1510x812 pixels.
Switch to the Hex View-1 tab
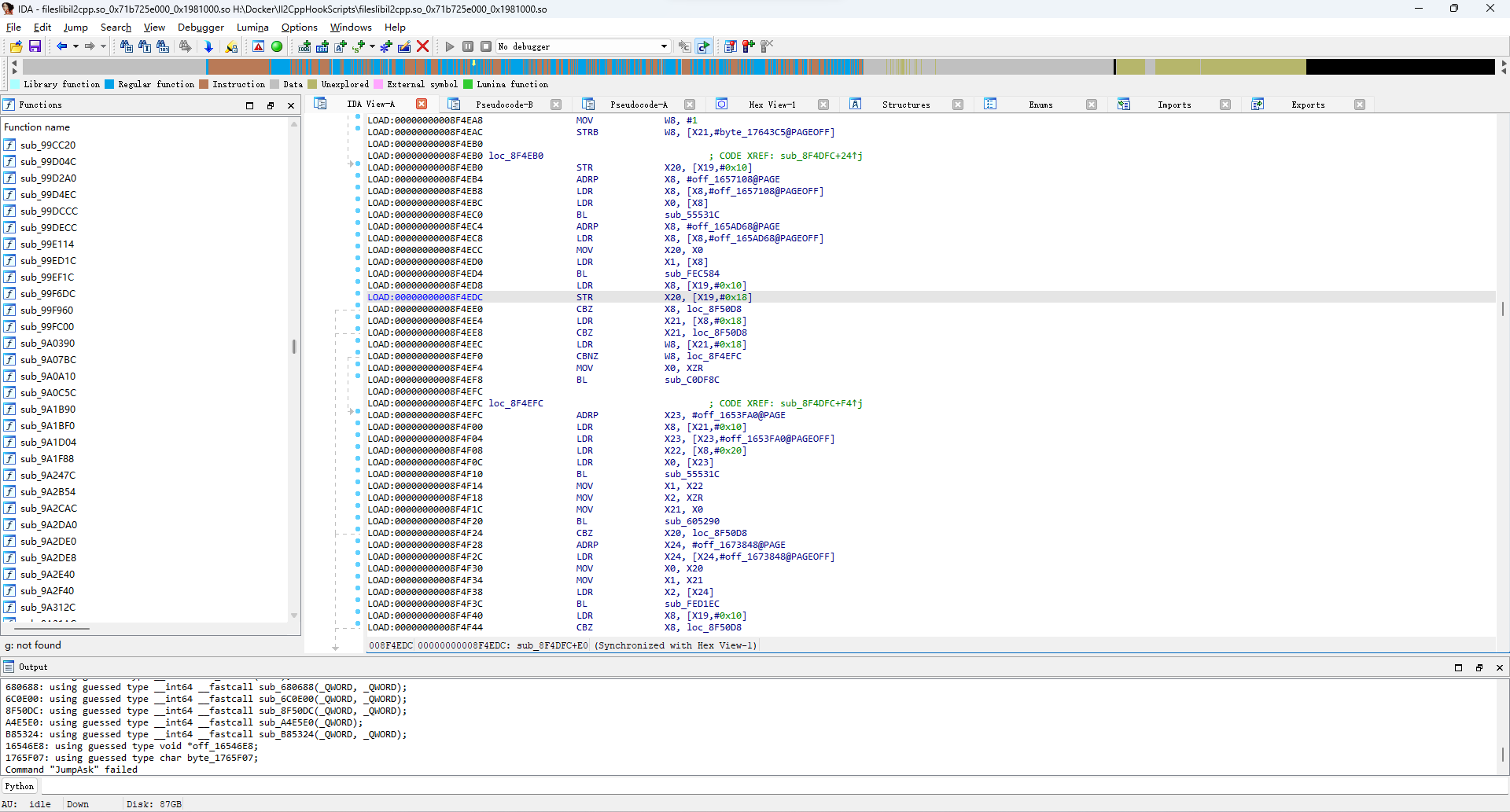click(772, 105)
